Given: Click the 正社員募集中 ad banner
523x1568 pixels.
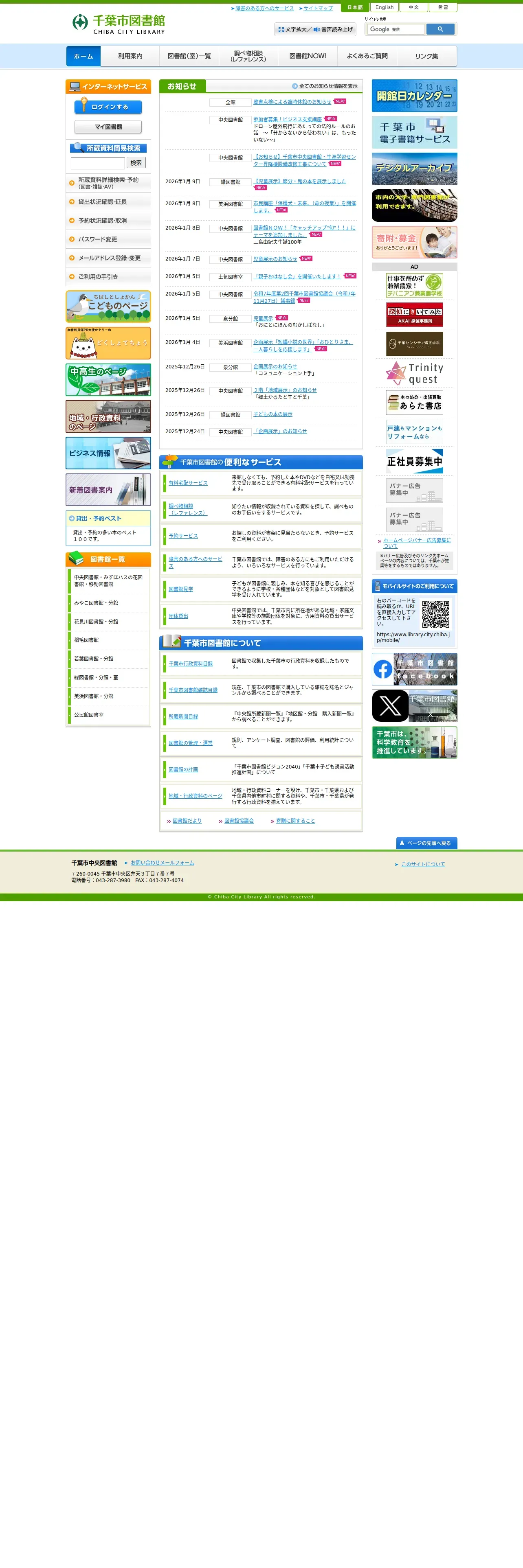Looking at the screenshot, I should [x=414, y=461].
